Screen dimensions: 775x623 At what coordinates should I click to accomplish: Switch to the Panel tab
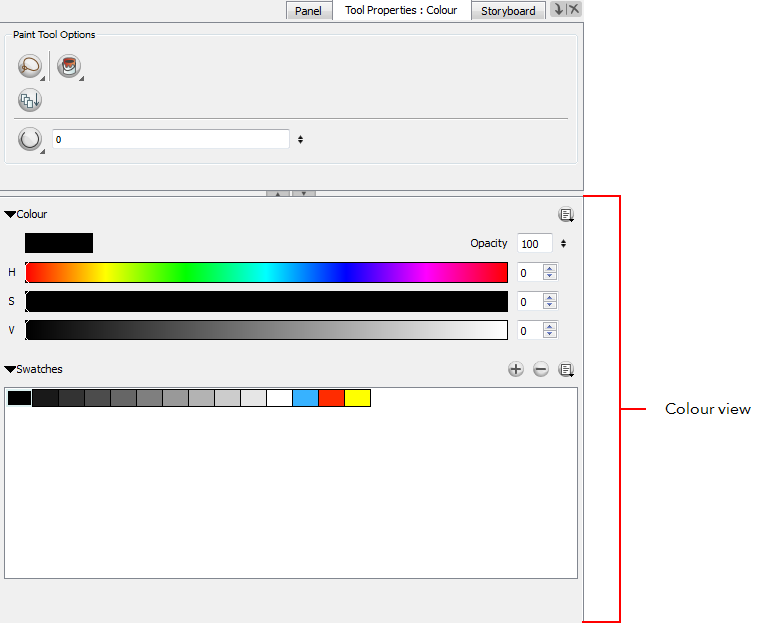[308, 11]
